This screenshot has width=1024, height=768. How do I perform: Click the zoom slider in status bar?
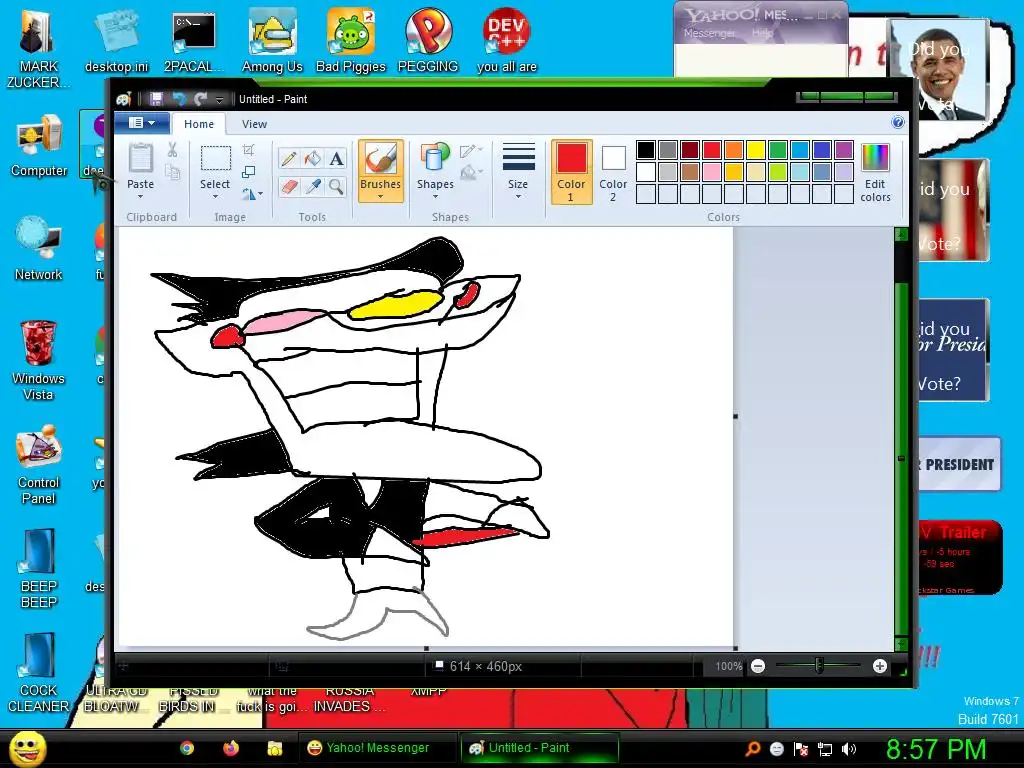point(819,666)
